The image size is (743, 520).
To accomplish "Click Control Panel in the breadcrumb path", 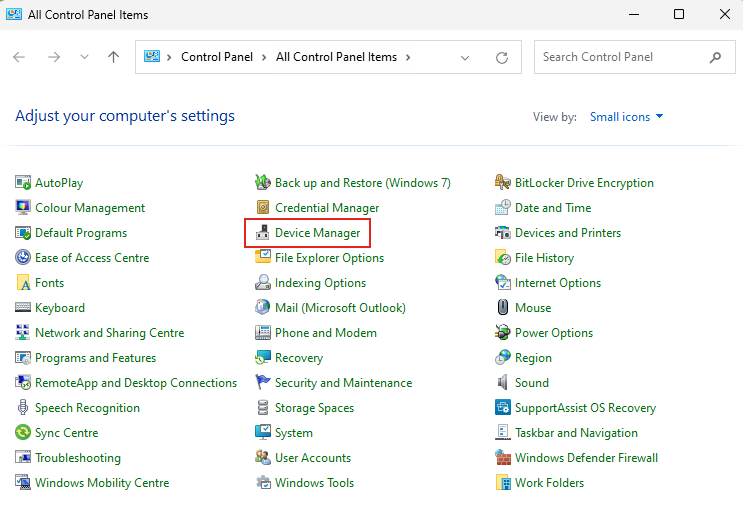I will [217, 57].
